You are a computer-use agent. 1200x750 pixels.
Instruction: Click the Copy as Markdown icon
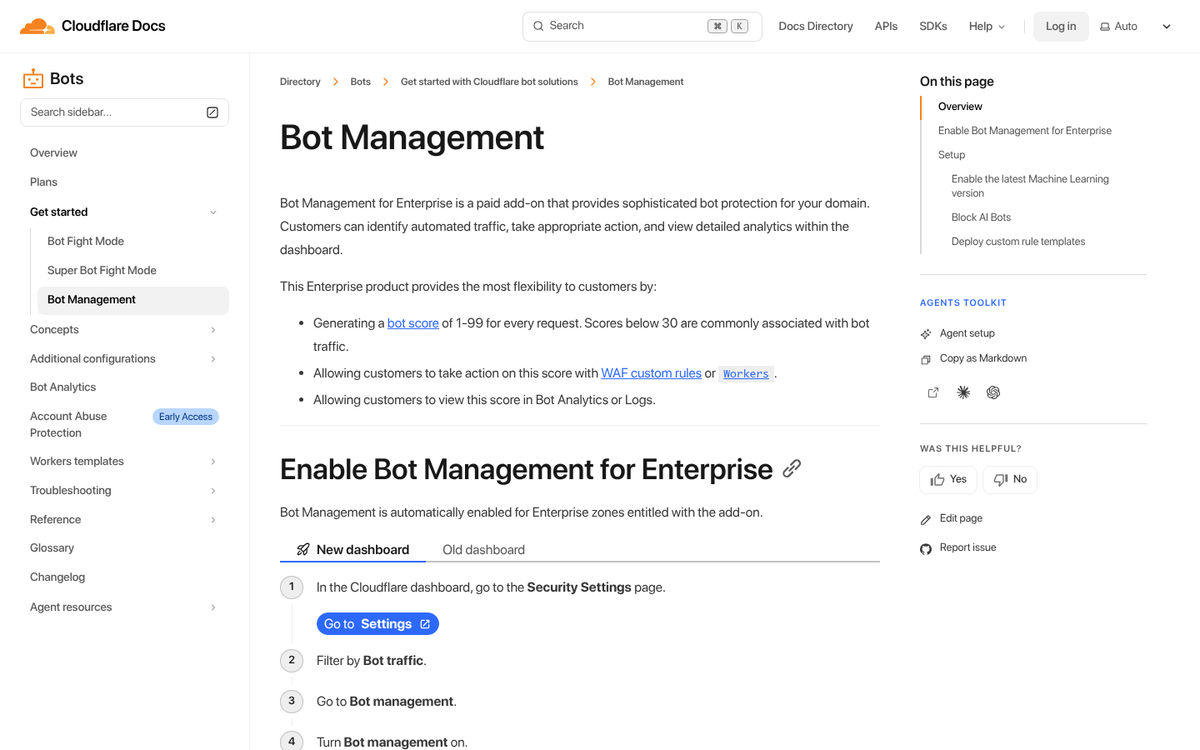pos(925,358)
